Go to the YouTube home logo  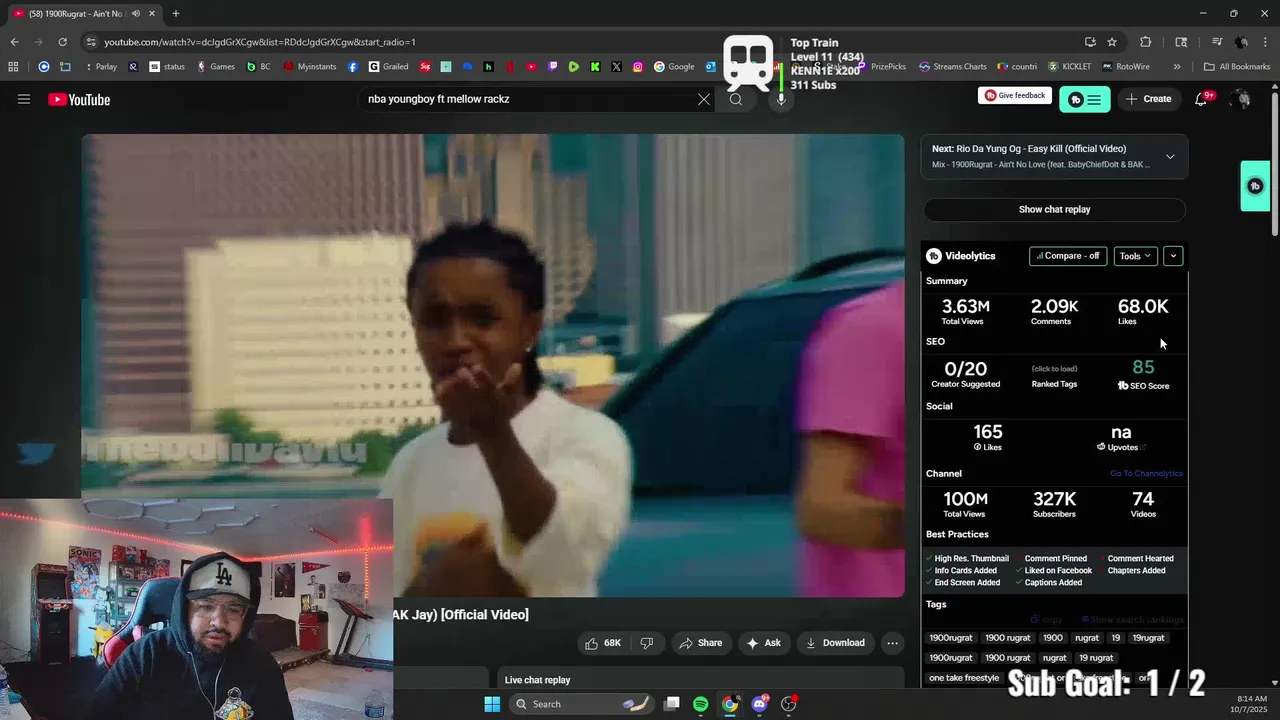(79, 99)
